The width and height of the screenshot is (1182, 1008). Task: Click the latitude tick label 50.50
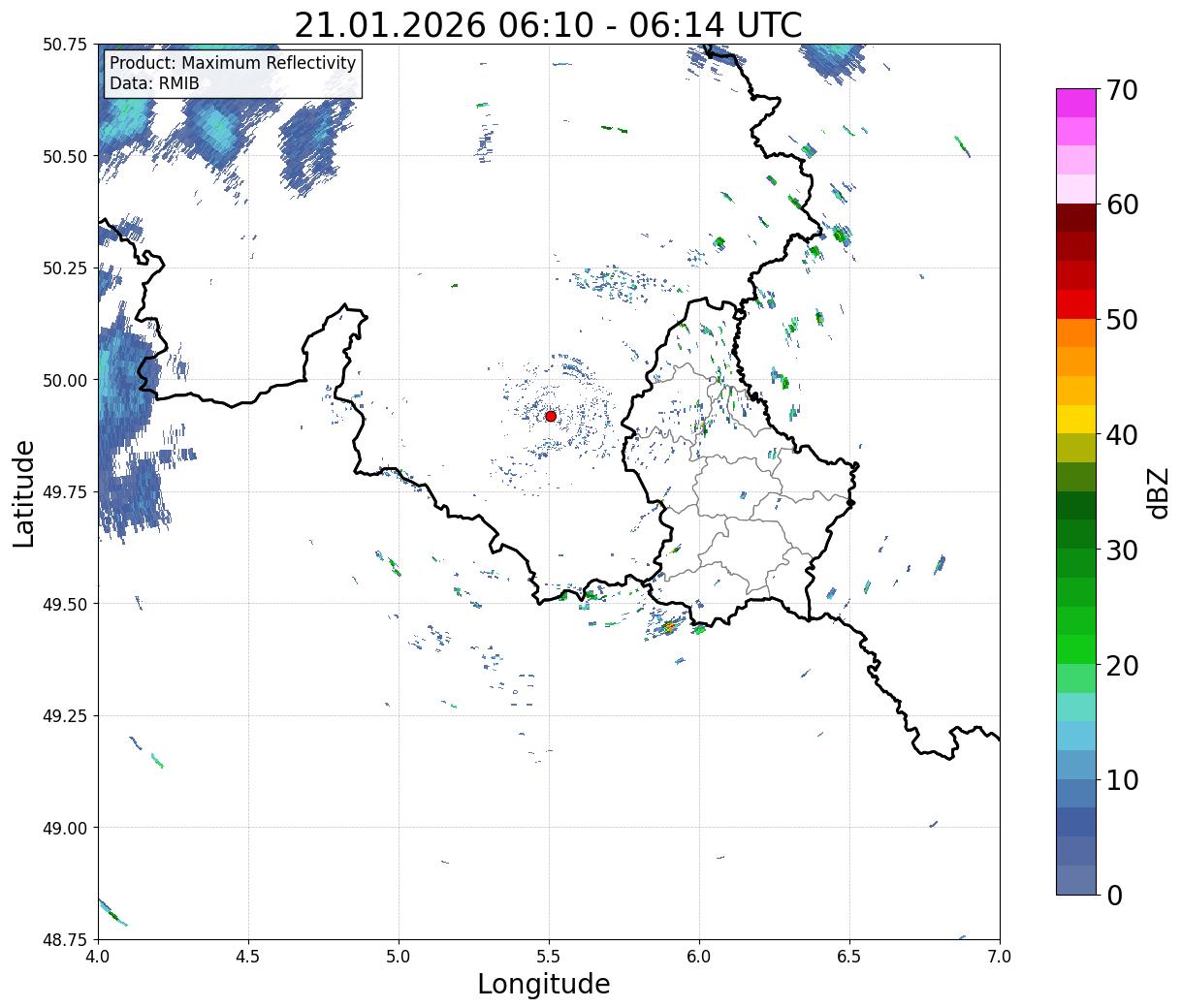(65, 156)
